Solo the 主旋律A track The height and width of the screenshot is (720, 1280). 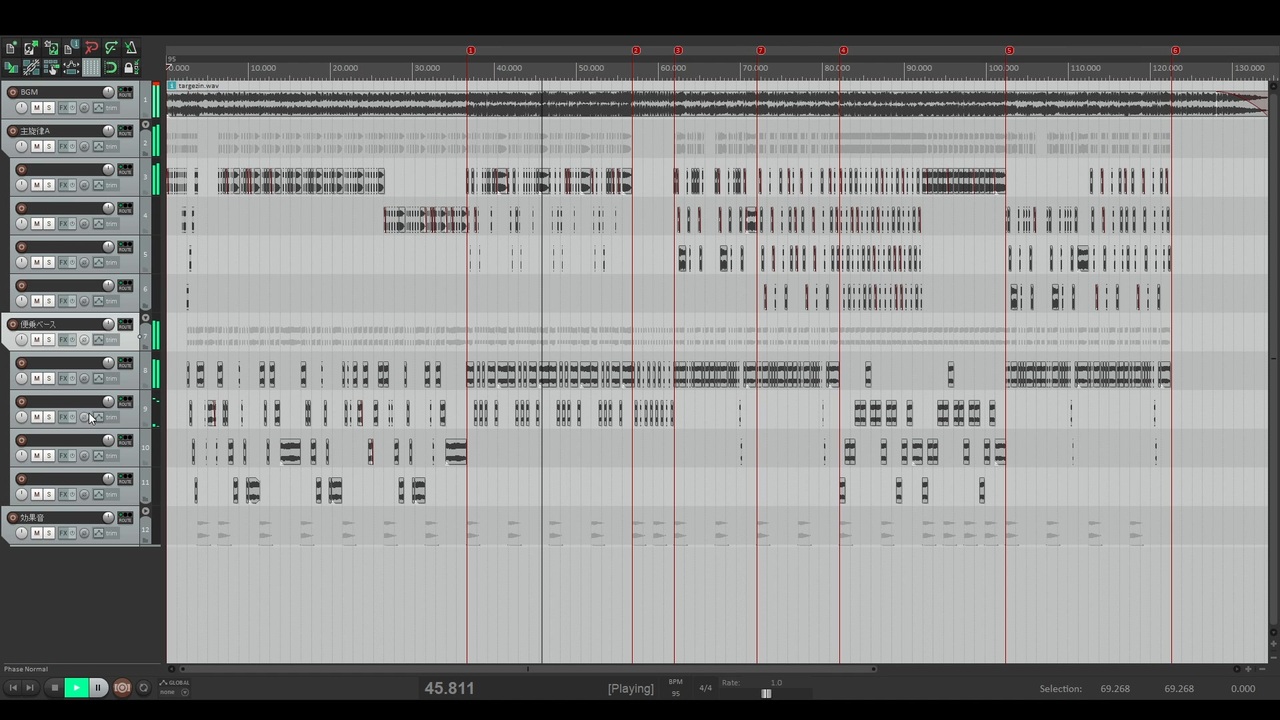49,146
